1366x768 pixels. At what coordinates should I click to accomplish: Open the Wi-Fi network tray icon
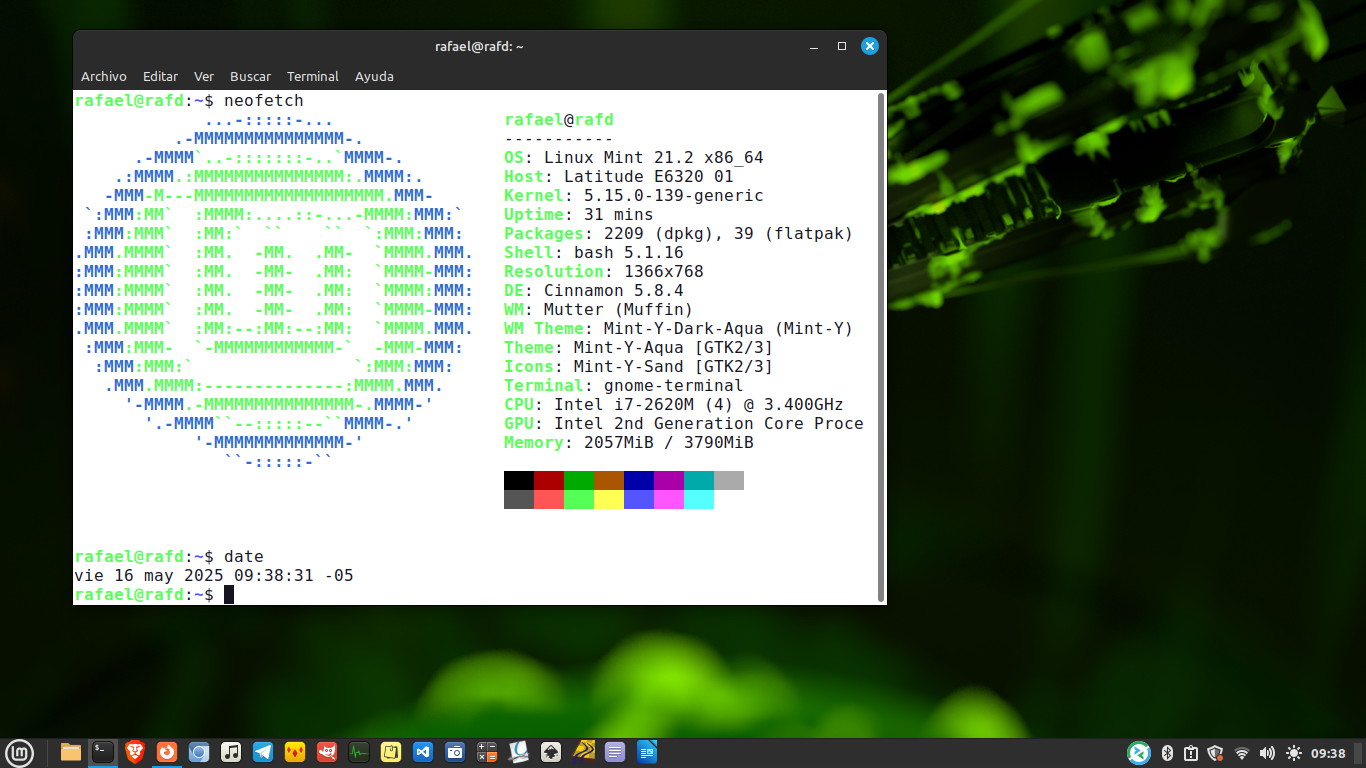pyautogui.click(x=1242, y=753)
